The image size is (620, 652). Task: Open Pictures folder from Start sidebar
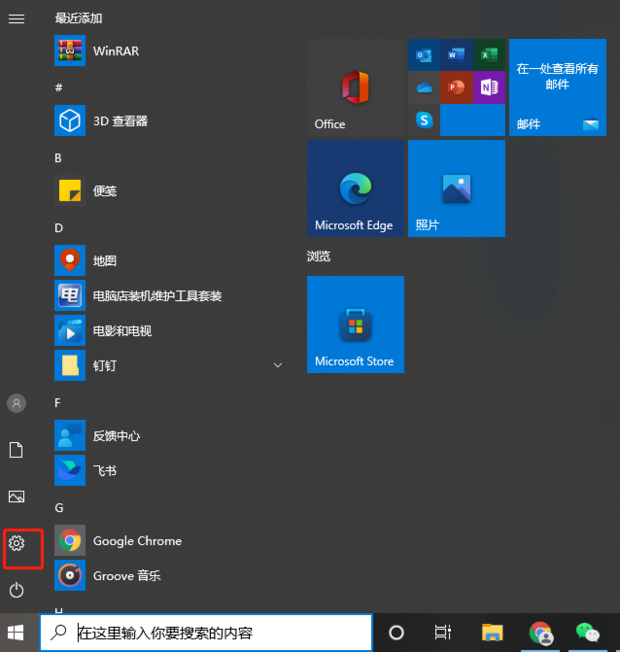17,496
